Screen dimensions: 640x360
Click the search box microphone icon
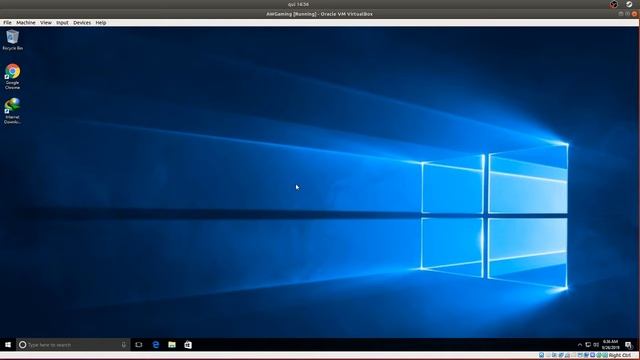pyautogui.click(x=124, y=345)
